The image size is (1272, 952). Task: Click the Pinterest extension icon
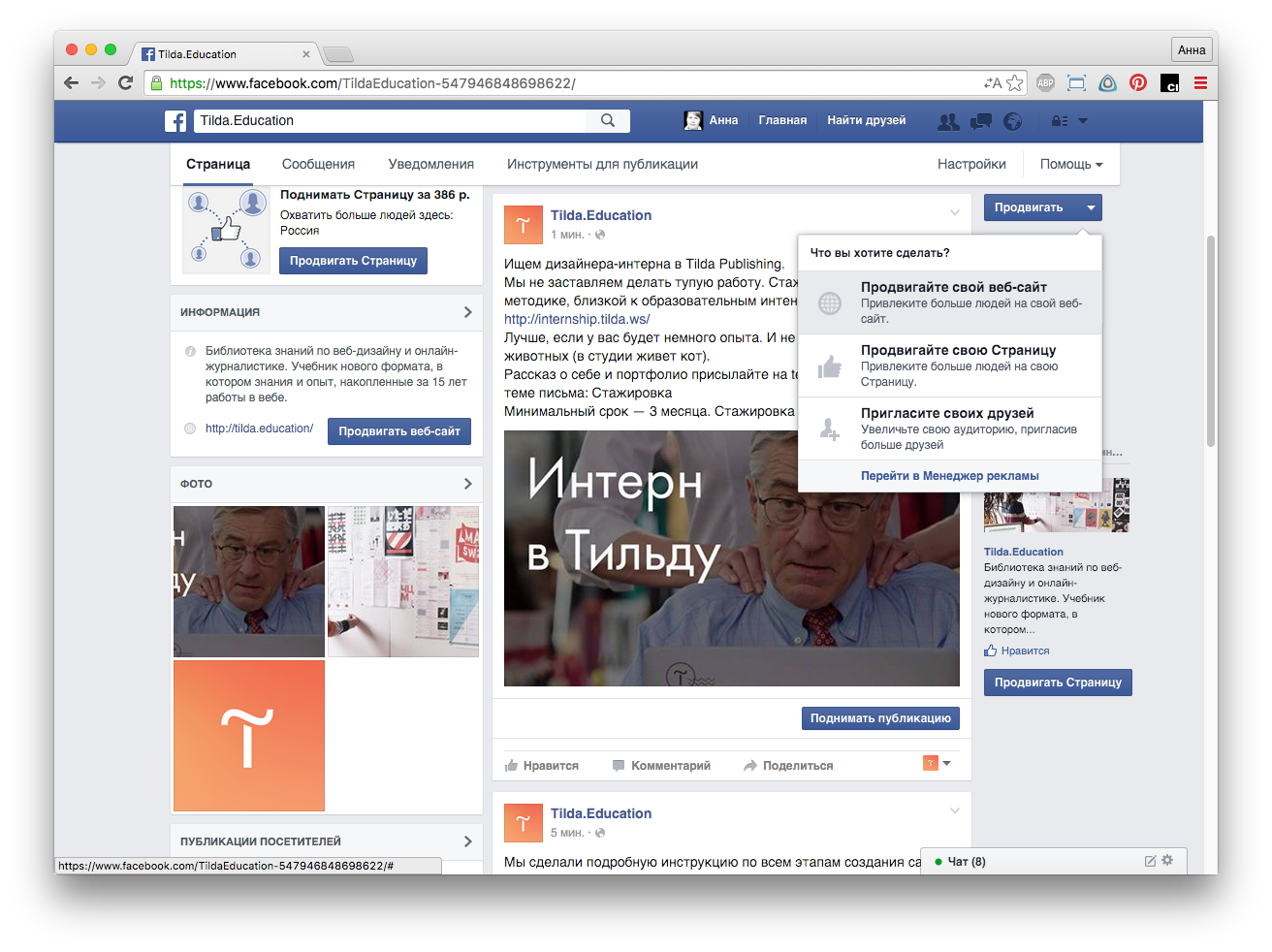[x=1138, y=83]
